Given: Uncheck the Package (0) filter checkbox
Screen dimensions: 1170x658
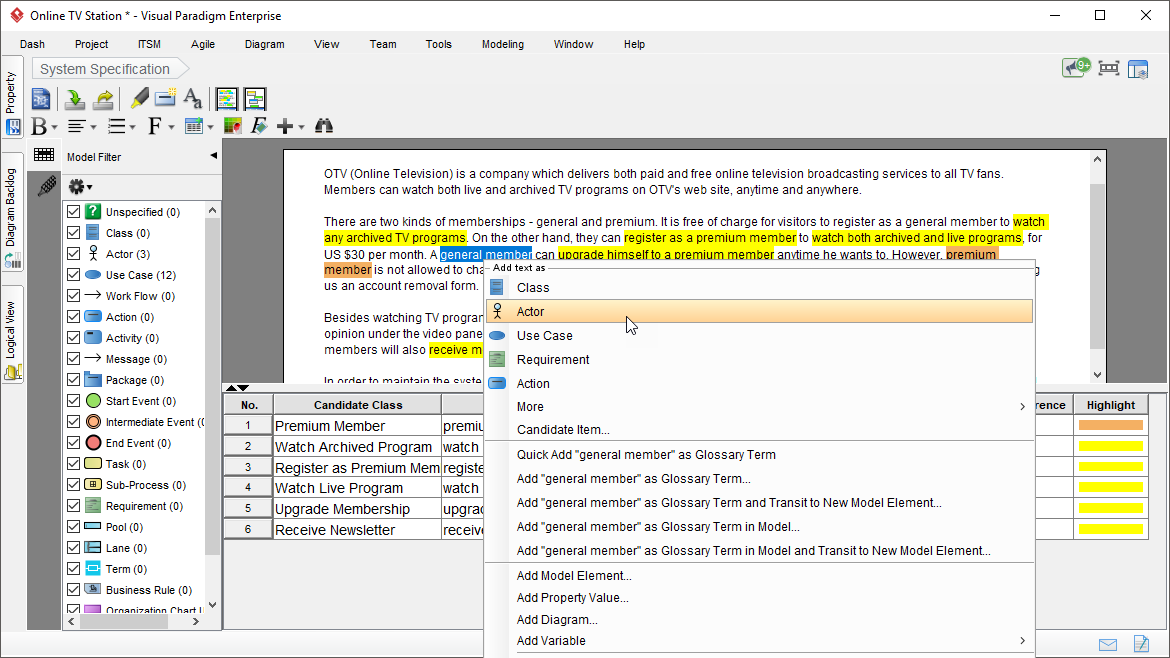Looking at the screenshot, I should pos(74,380).
